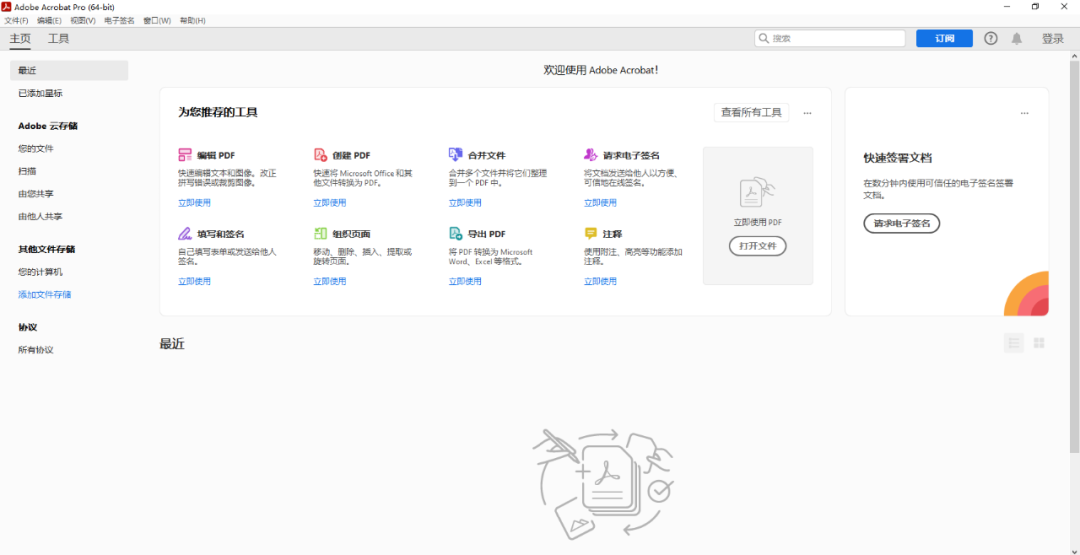Click the 打开文件 button
This screenshot has height=555, width=1080.
757,246
